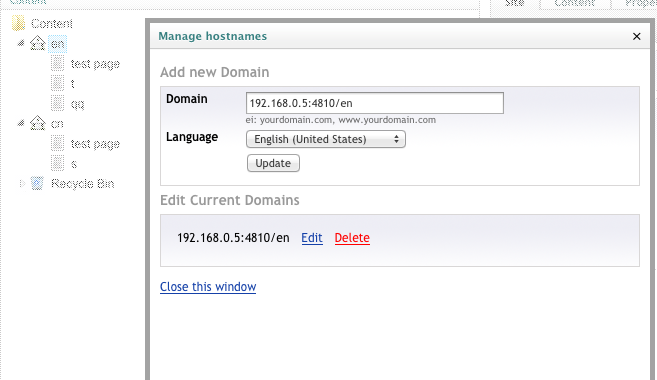Click page icon of test page under cn

(x=57, y=143)
